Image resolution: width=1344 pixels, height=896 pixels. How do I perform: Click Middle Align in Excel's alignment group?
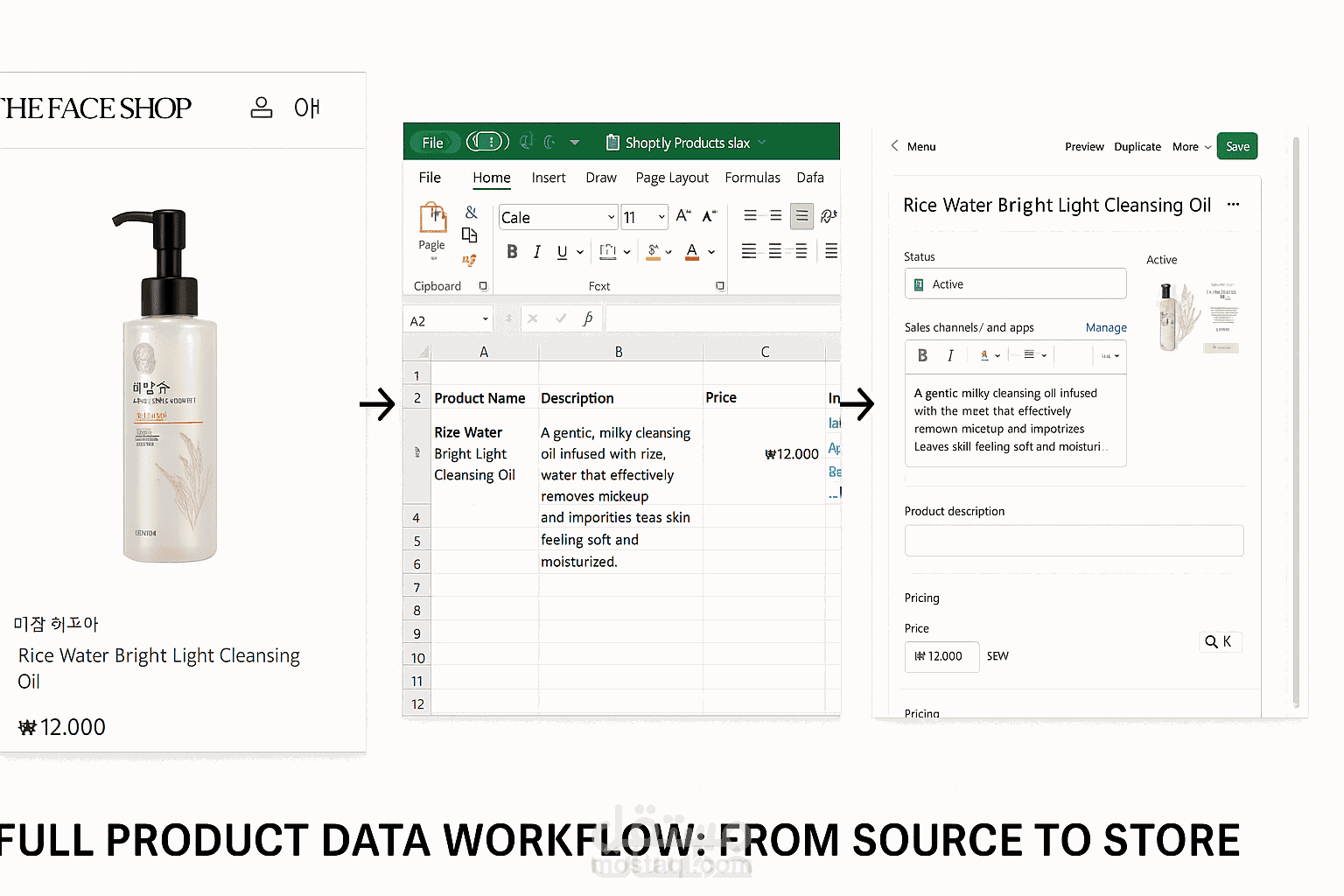click(775, 215)
